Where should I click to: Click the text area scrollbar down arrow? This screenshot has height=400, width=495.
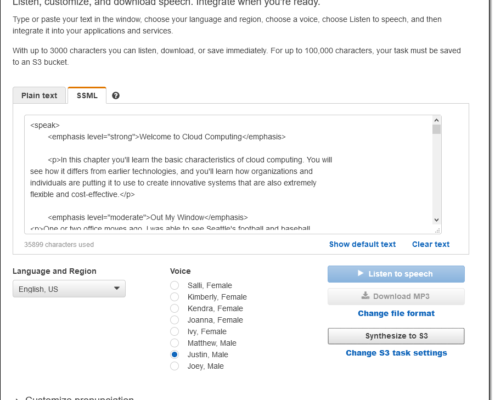pyautogui.click(x=436, y=220)
